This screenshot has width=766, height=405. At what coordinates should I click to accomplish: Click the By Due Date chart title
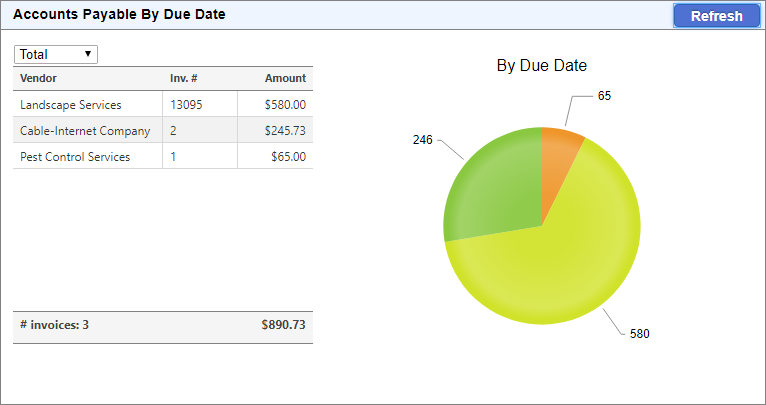tap(541, 66)
